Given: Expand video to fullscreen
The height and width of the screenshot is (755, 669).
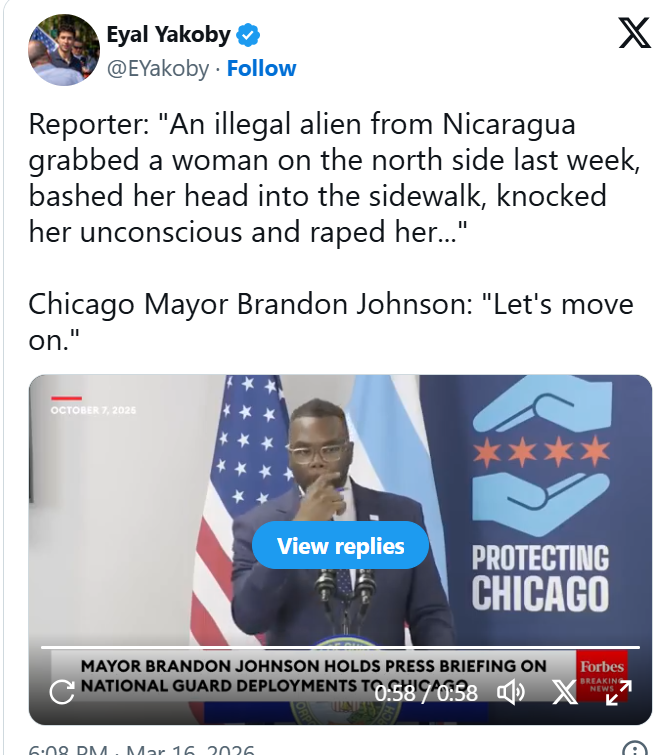Looking at the screenshot, I should click(x=618, y=693).
